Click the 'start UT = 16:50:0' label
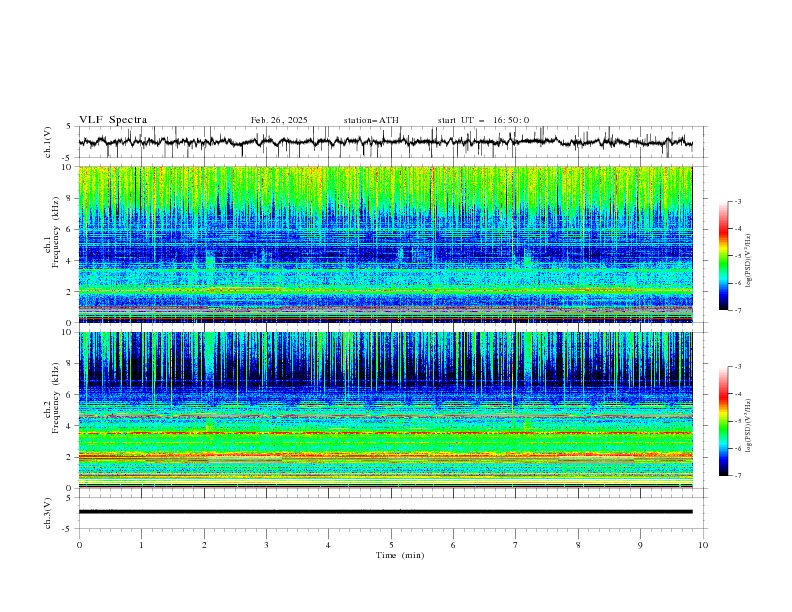792x612 pixels. click(483, 120)
